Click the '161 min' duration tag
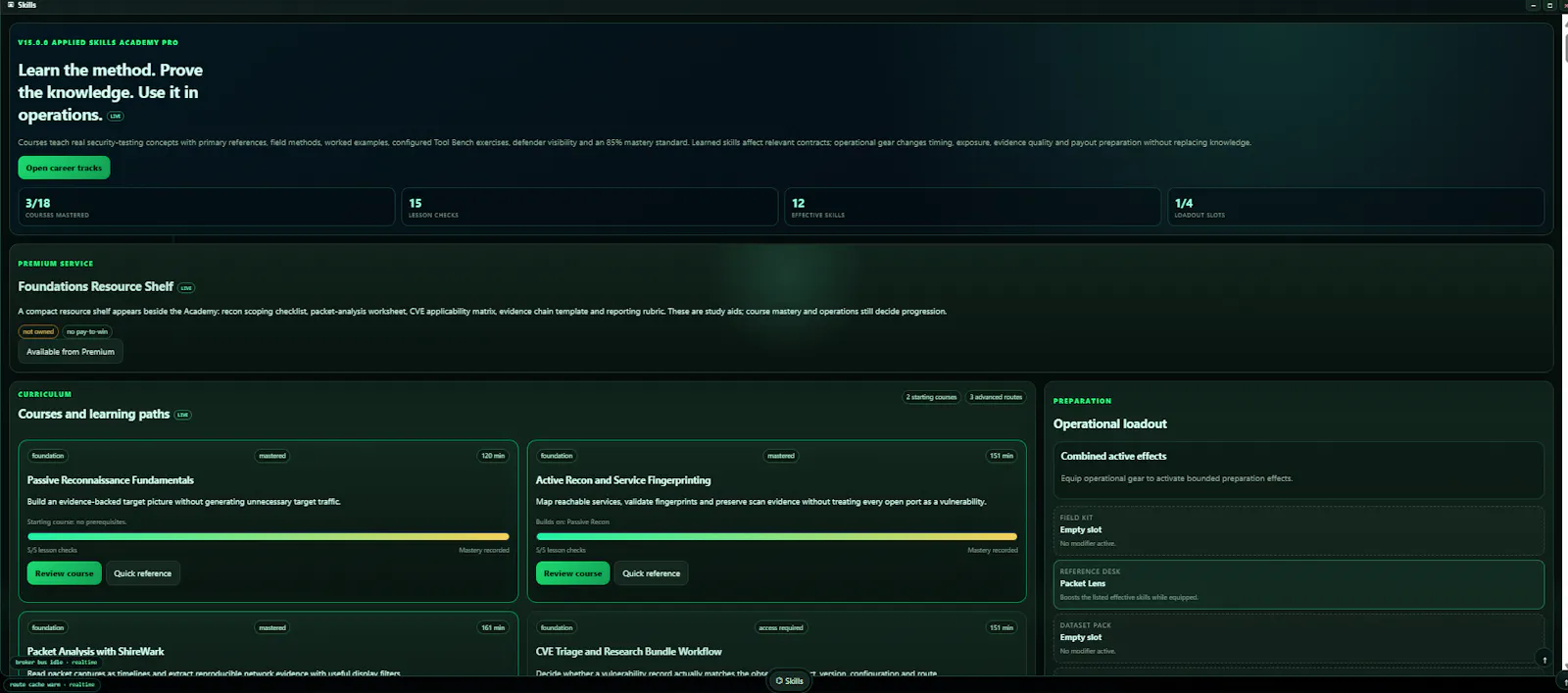Image resolution: width=1568 pixels, height=693 pixels. click(x=493, y=628)
